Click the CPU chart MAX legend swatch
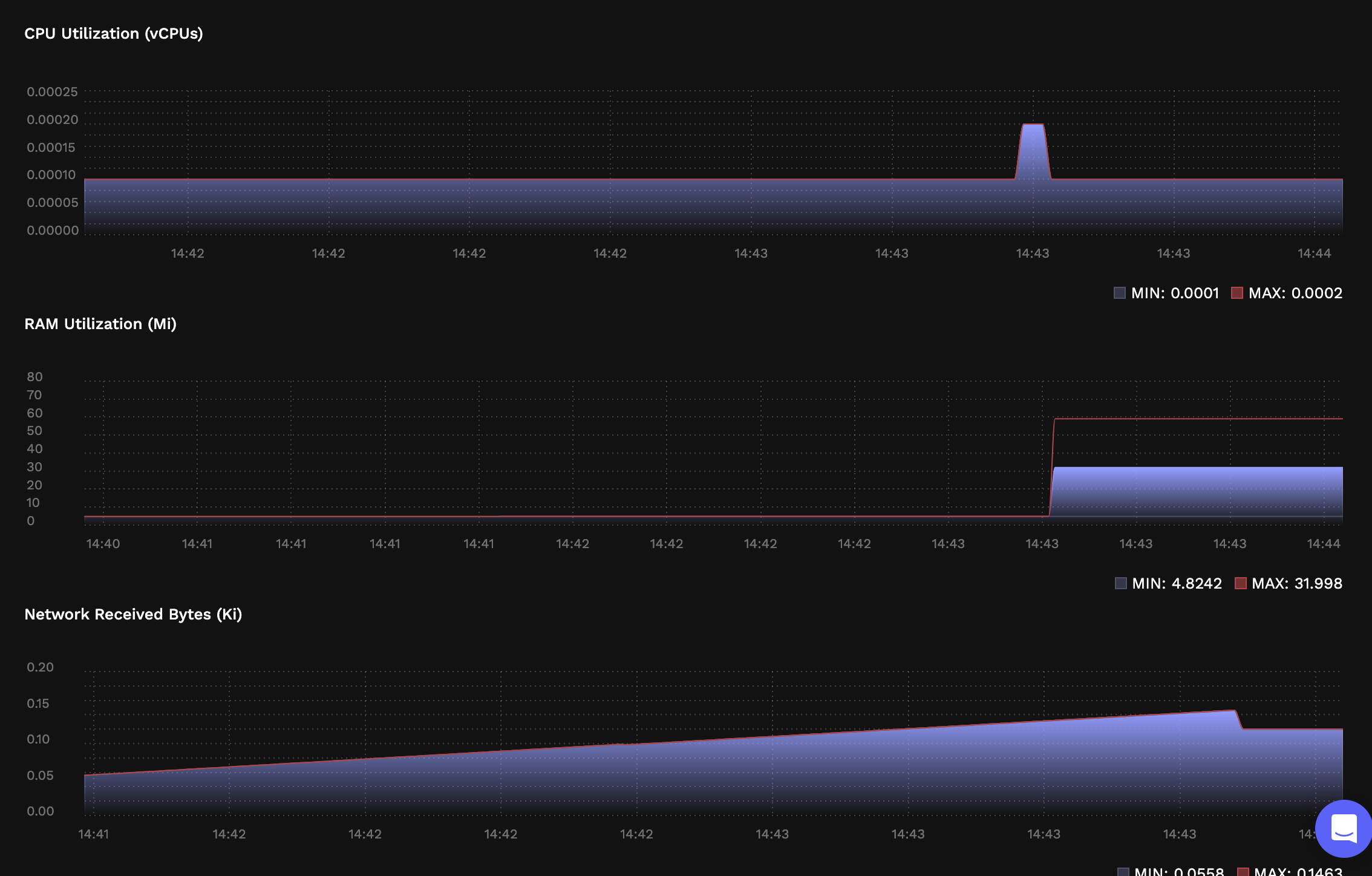 [x=1237, y=293]
